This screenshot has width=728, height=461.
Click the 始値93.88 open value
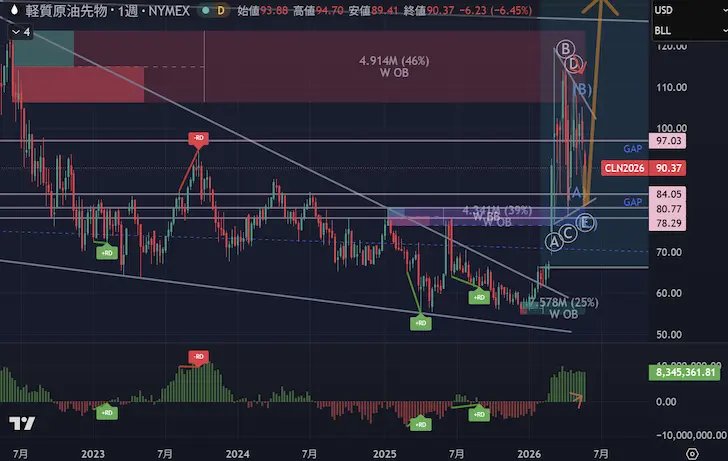click(x=263, y=10)
